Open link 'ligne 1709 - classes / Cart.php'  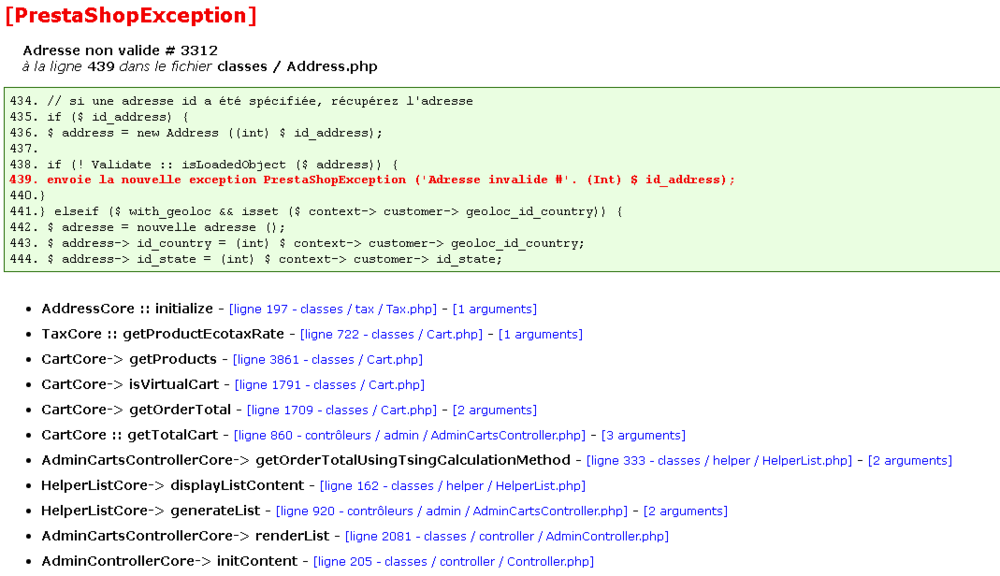342,410
